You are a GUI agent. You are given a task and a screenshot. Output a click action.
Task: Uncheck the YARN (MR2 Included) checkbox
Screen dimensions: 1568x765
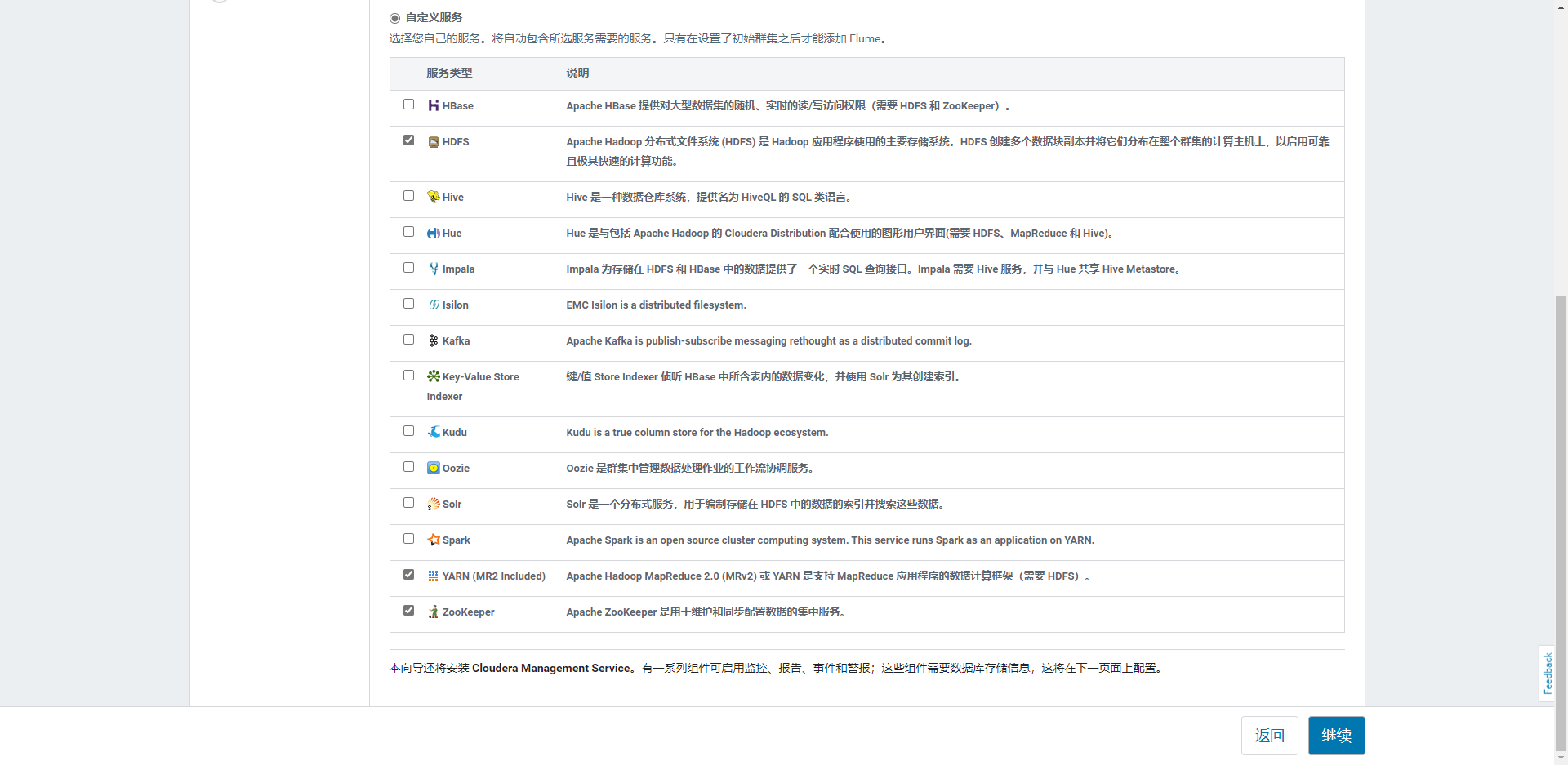coord(408,575)
